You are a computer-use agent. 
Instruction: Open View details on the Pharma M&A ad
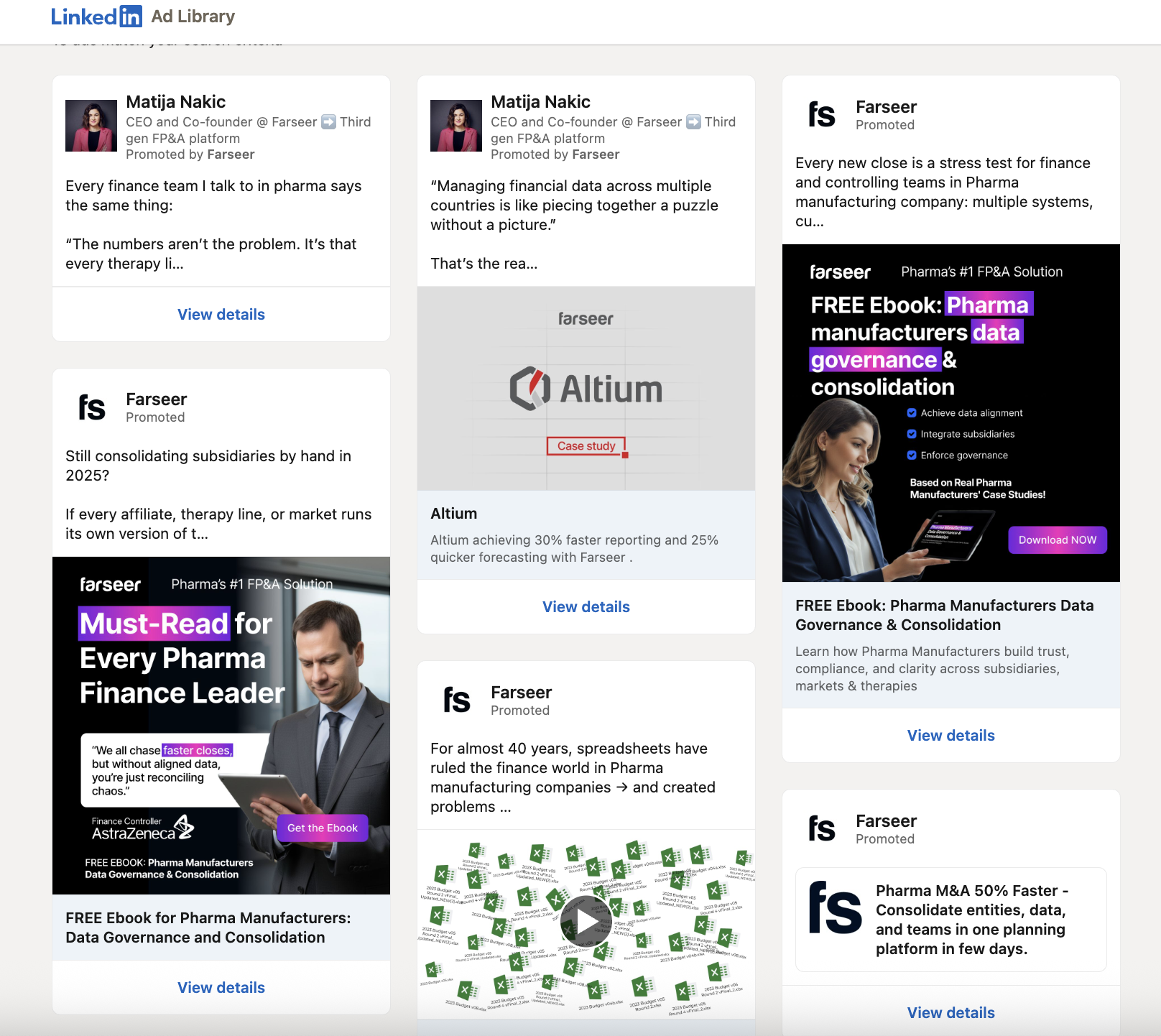[x=950, y=1012]
